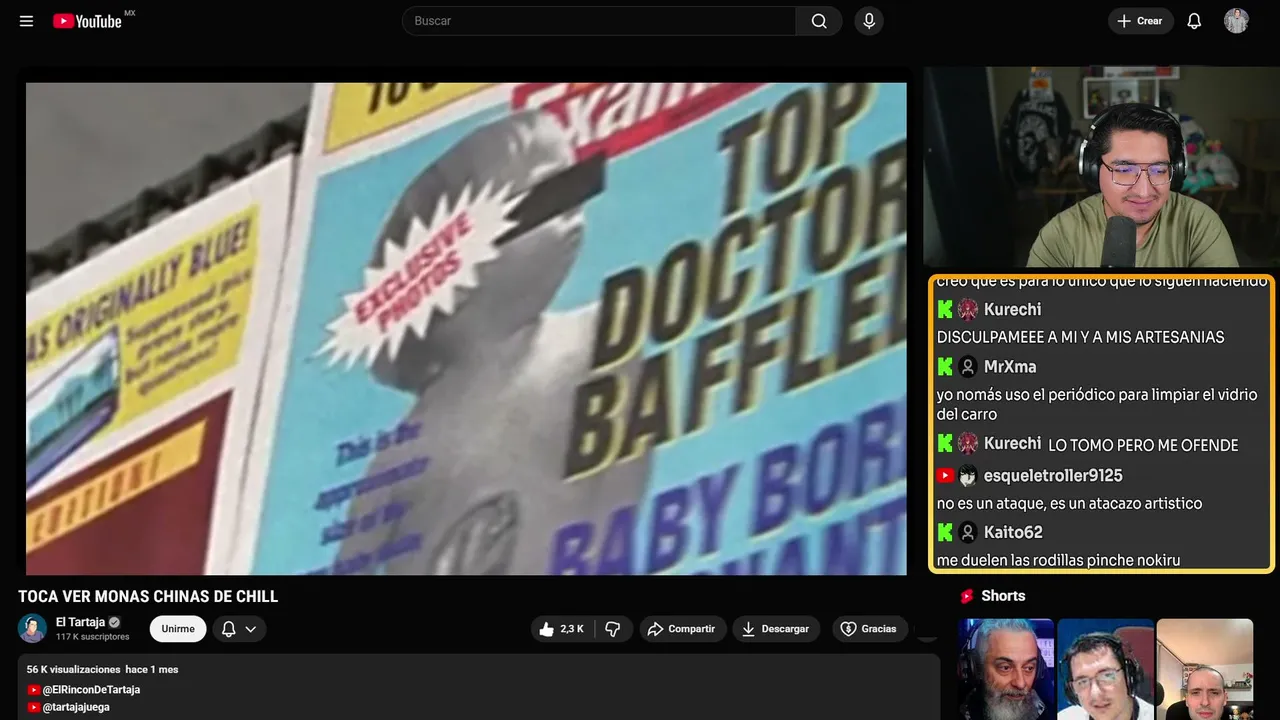This screenshot has width=1280, height=720.
Task: Open the hamburger guide menu
Action: tap(27, 21)
